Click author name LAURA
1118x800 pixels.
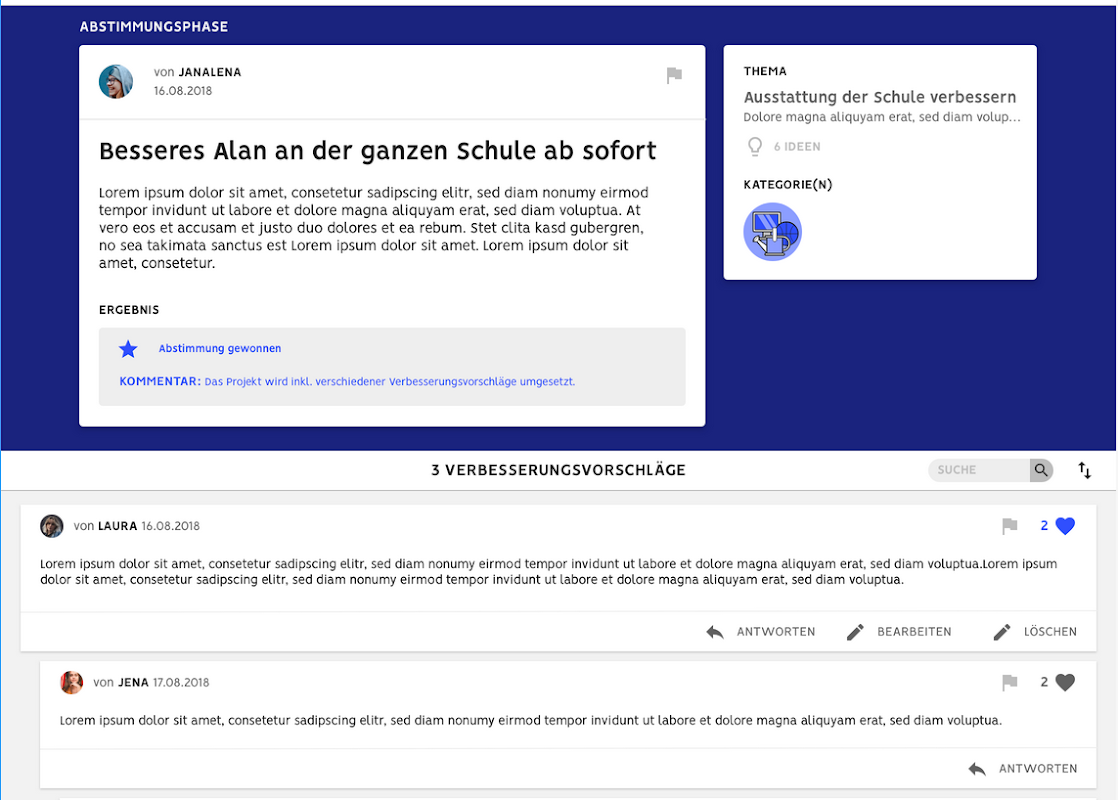(118, 526)
